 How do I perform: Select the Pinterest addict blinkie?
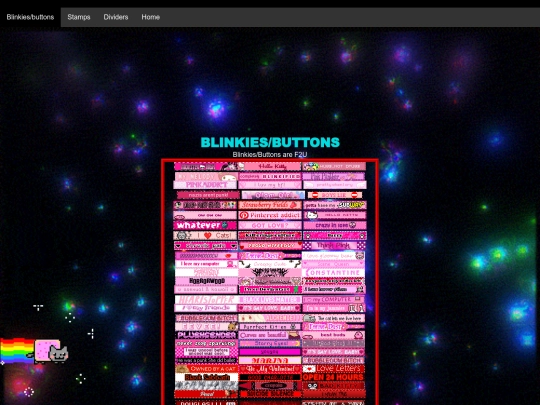[x=270, y=215]
